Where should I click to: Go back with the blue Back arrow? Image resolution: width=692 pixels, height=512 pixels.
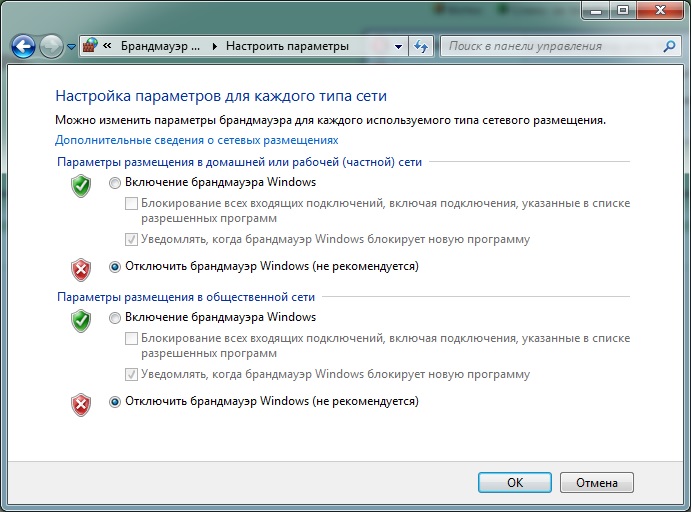click(x=23, y=46)
